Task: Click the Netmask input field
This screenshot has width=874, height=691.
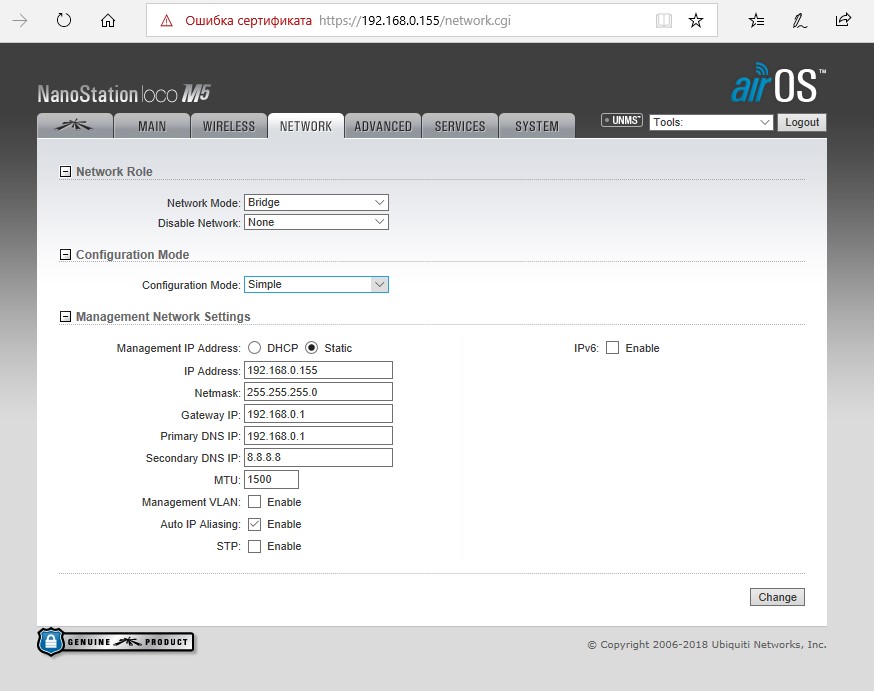Action: pyautogui.click(x=318, y=392)
